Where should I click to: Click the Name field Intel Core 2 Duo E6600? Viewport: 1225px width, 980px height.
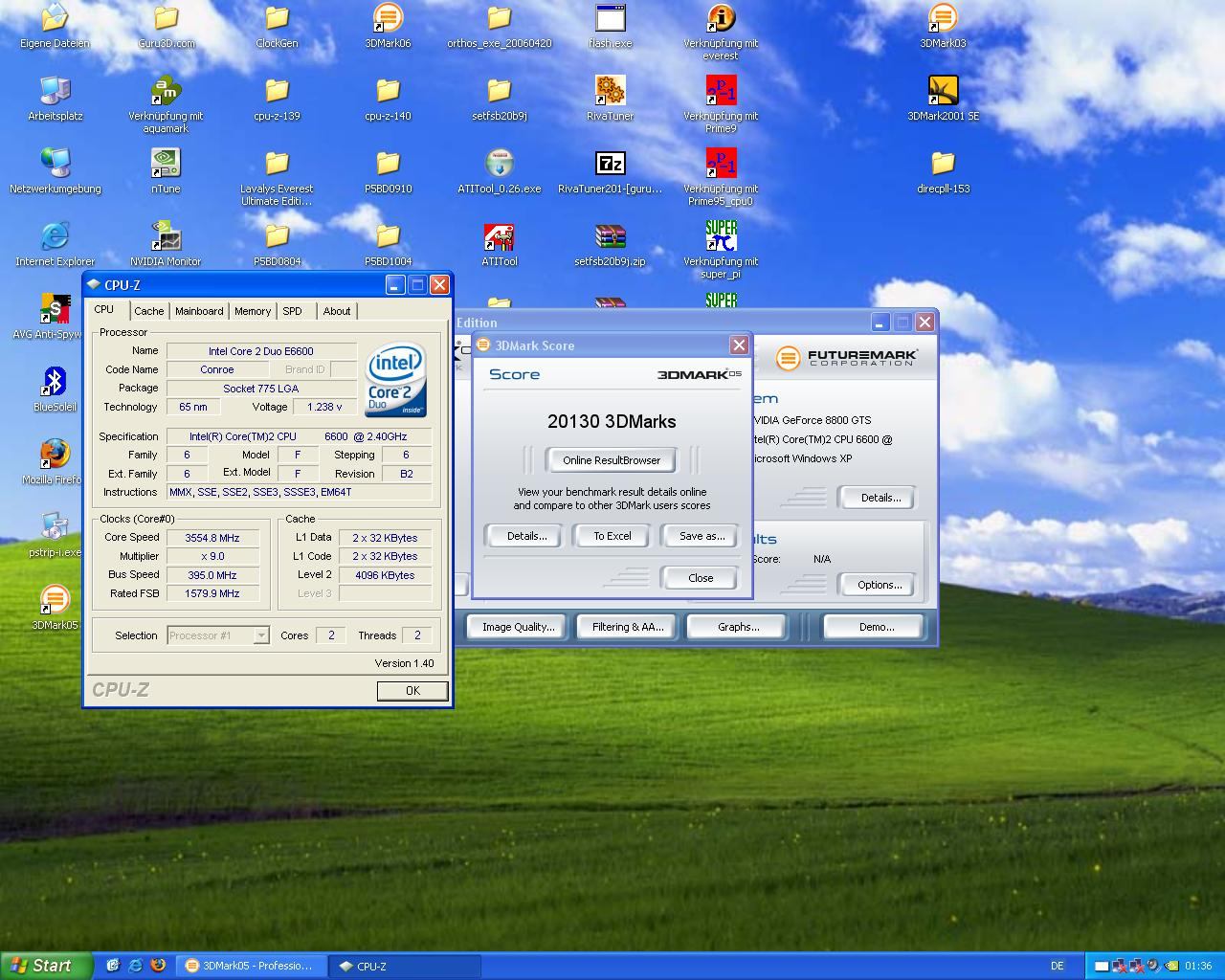261,351
